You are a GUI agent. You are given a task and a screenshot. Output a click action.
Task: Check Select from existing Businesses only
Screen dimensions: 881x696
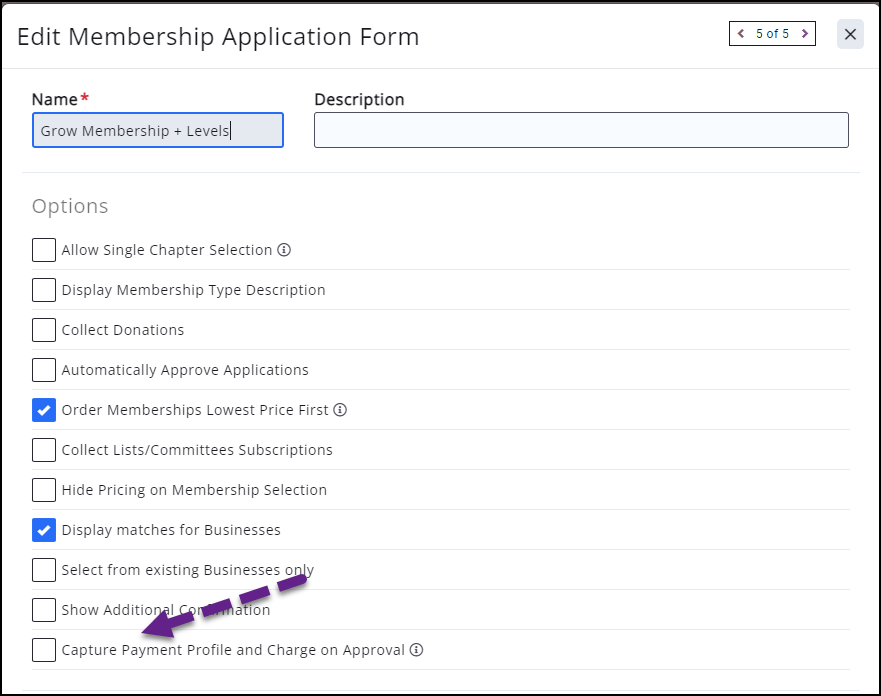pos(44,570)
